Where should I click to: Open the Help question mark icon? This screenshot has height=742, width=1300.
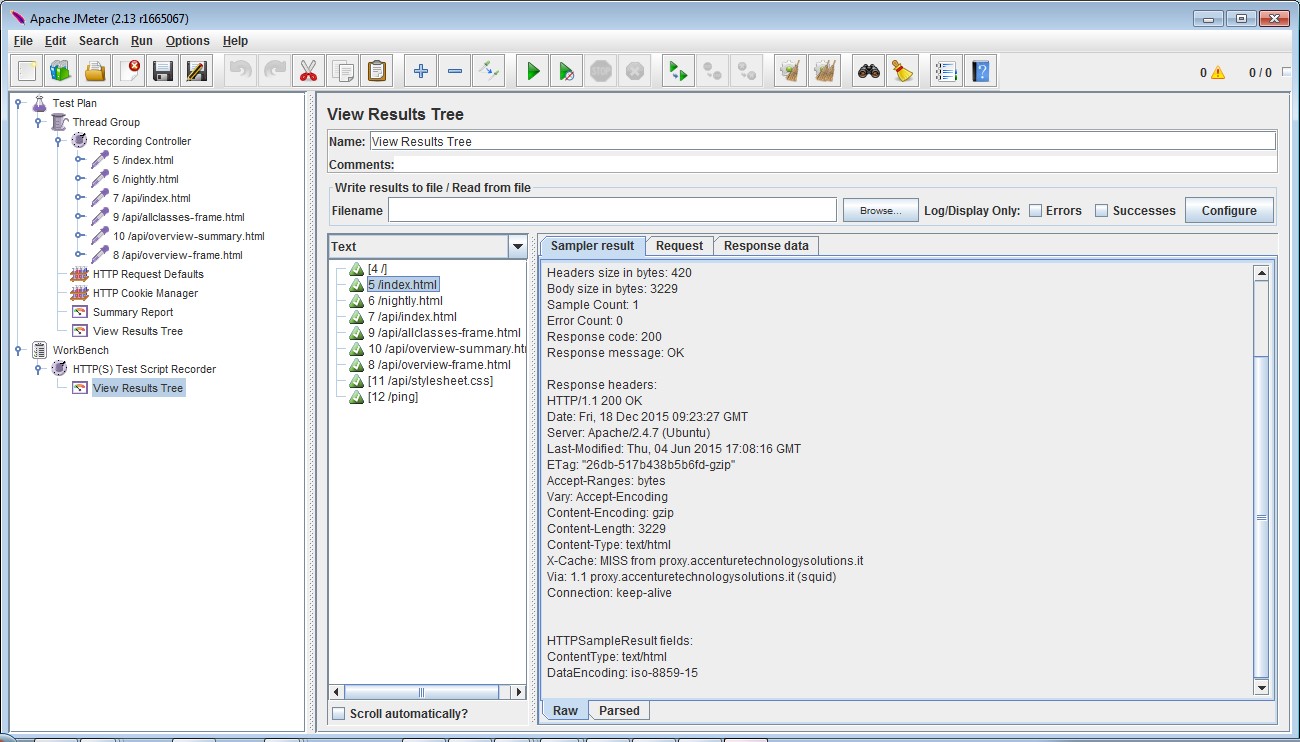tap(980, 71)
